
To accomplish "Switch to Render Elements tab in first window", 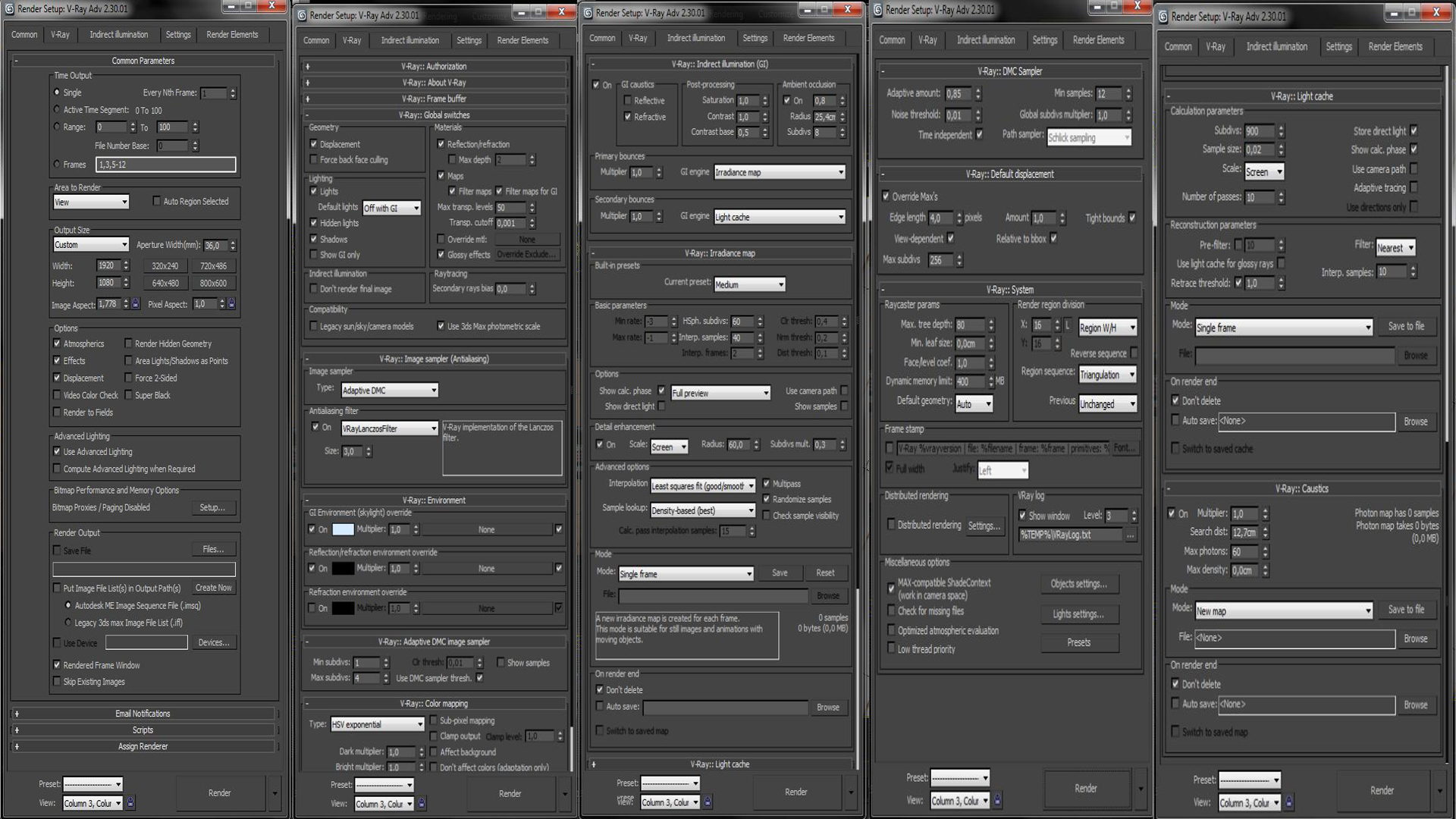I will [232, 35].
